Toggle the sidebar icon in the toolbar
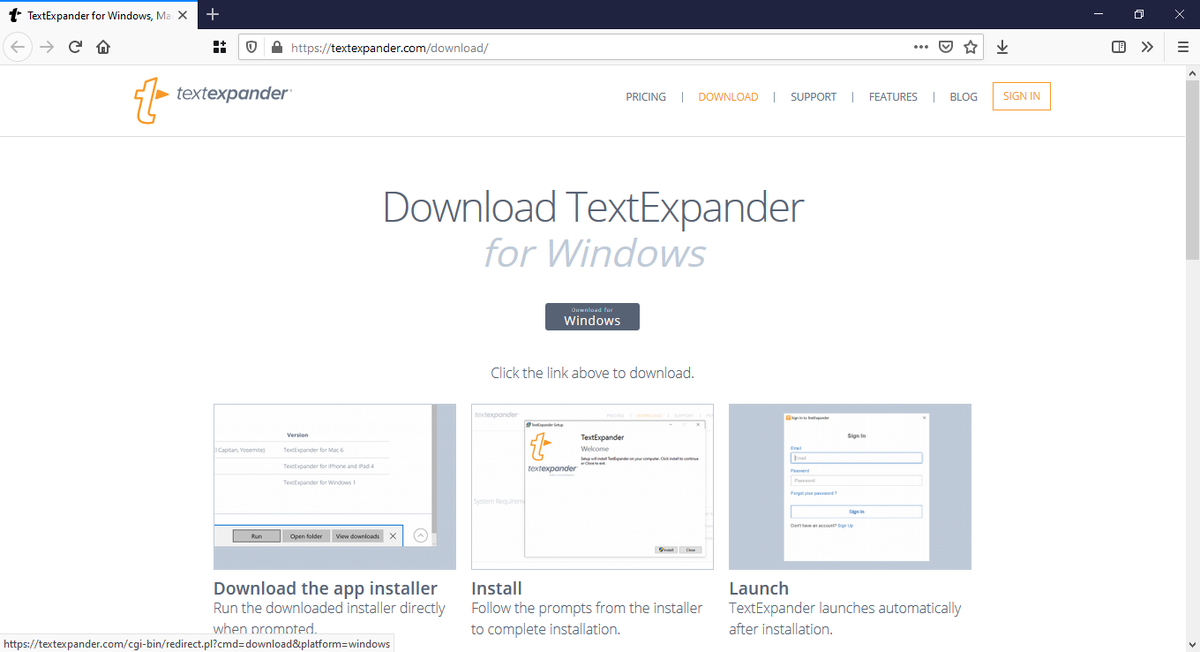Image resolution: width=1200 pixels, height=652 pixels. [1119, 47]
